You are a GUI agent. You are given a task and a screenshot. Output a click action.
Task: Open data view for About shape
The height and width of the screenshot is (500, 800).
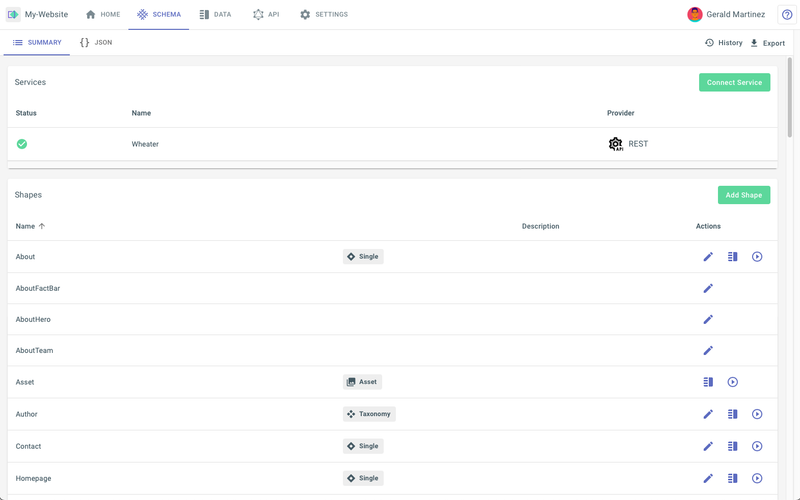(732, 257)
